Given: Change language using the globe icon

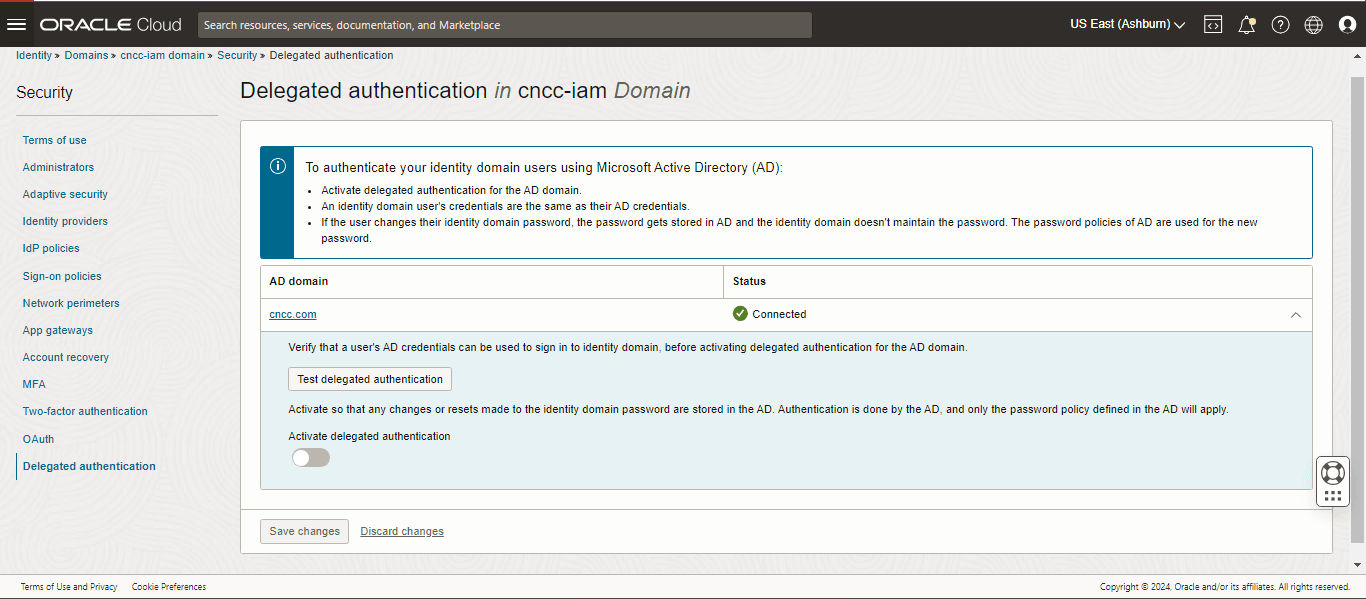Looking at the screenshot, I should click(1313, 24).
